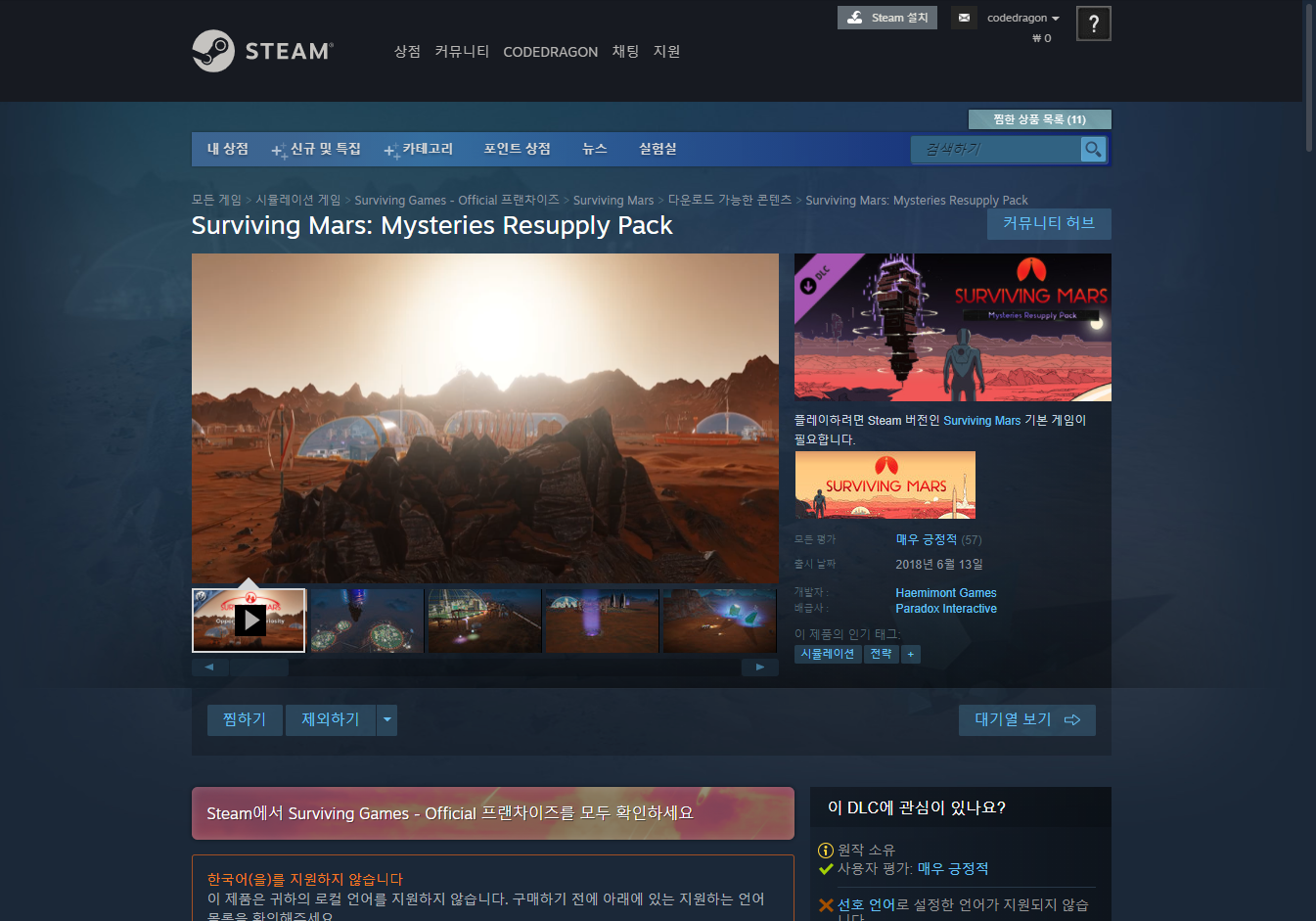Screen dimensions: 1316x921
Task: Open the 포인트 상점 tab
Action: pyautogui.click(x=517, y=149)
